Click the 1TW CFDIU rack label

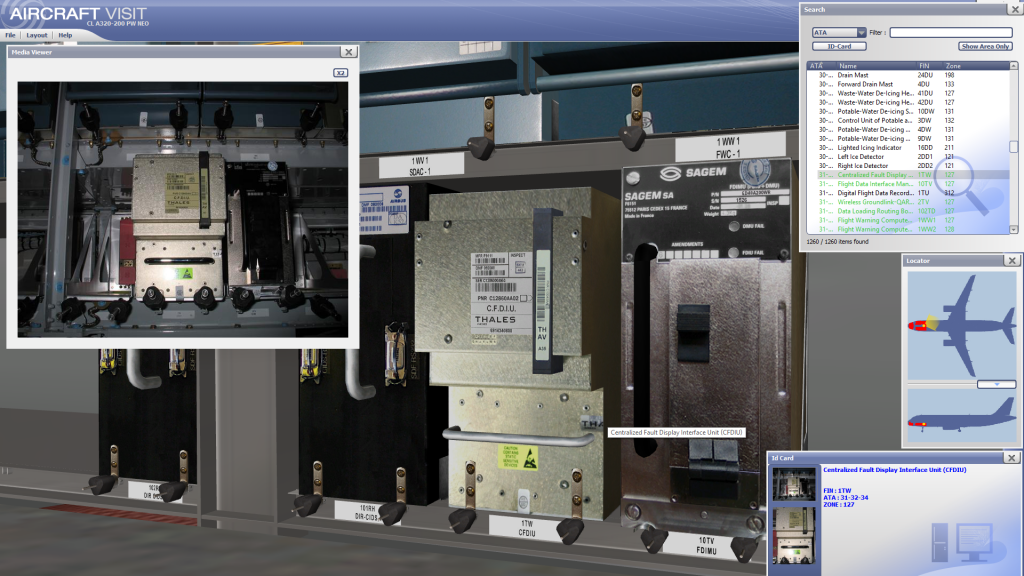point(528,529)
